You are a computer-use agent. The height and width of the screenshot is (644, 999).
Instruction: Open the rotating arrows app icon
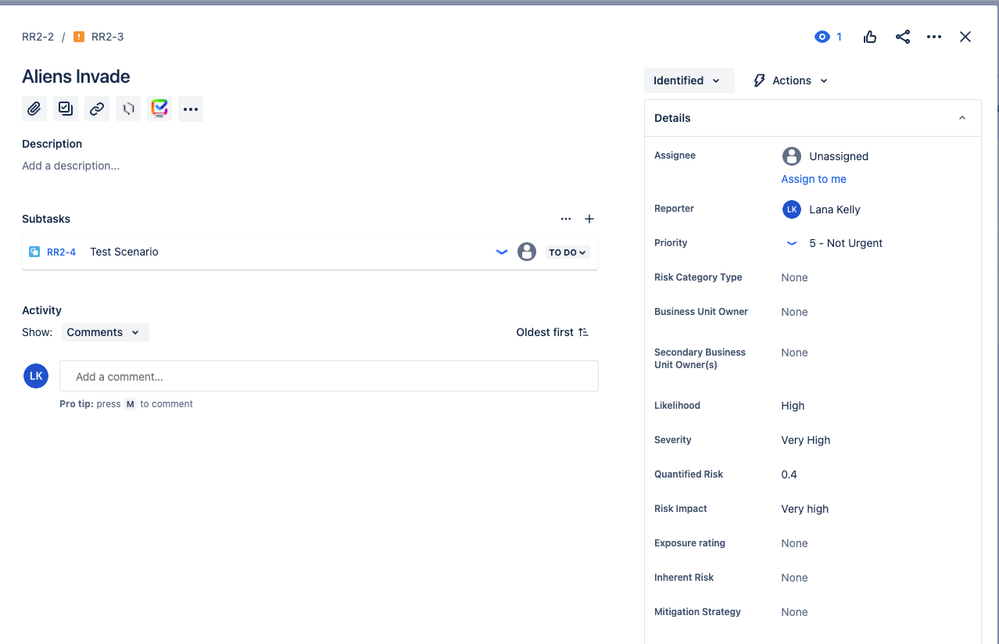pyautogui.click(x=128, y=109)
